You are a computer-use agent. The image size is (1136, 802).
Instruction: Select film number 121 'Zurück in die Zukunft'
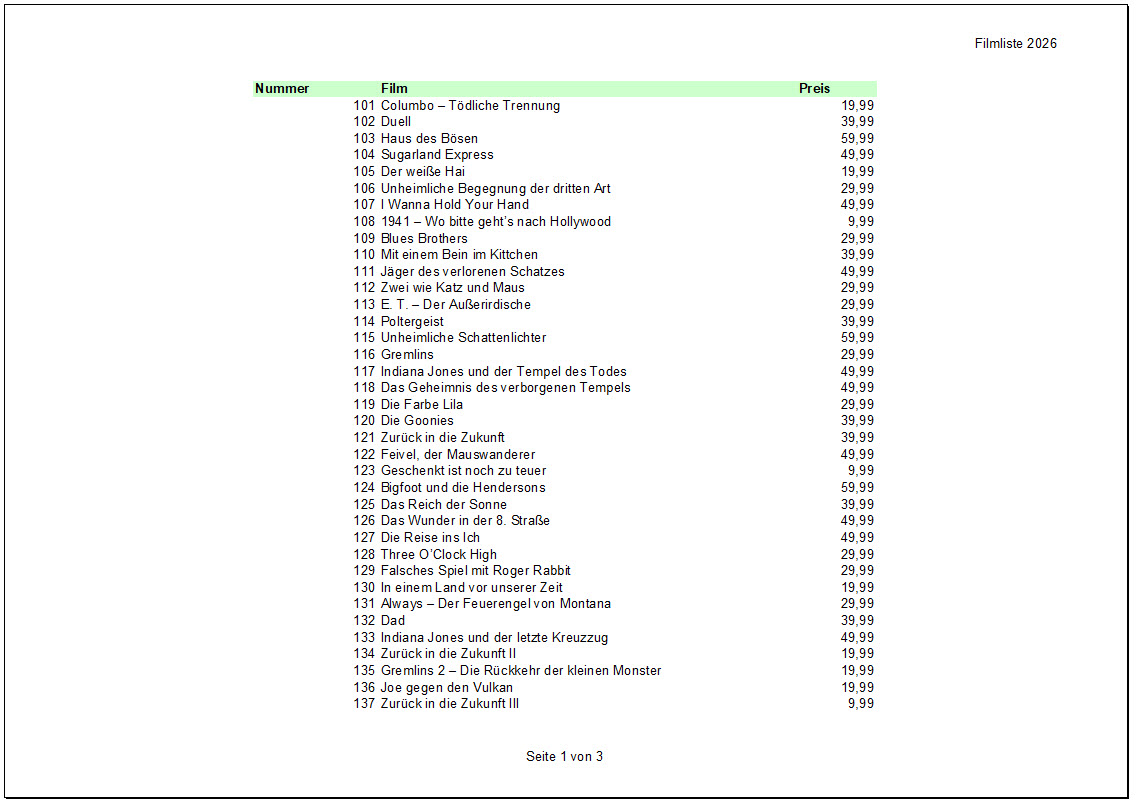pyautogui.click(x=442, y=438)
